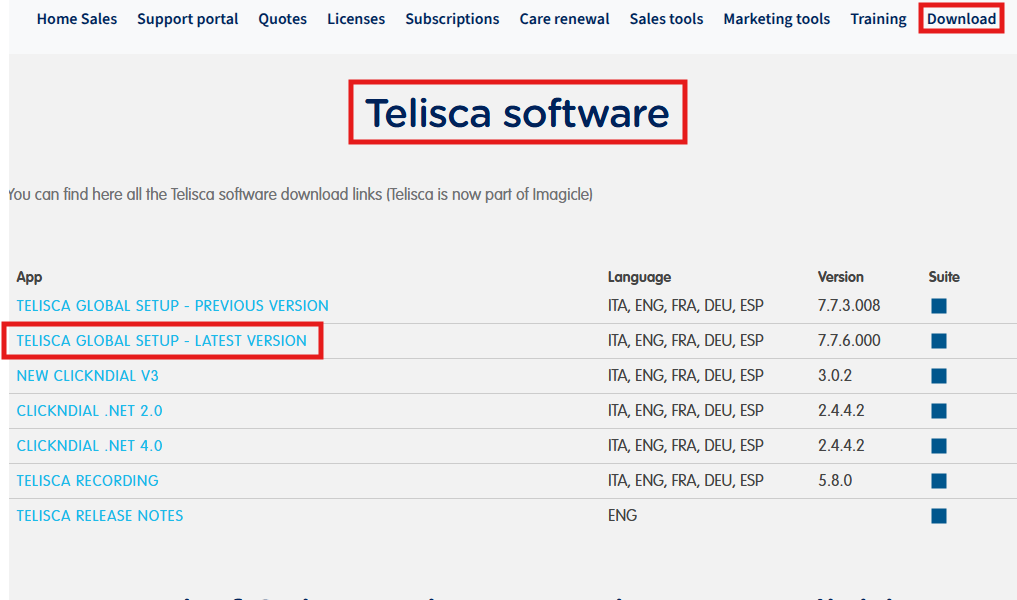Download the Telisca Recording software link
The height and width of the screenshot is (600, 1017).
(88, 481)
